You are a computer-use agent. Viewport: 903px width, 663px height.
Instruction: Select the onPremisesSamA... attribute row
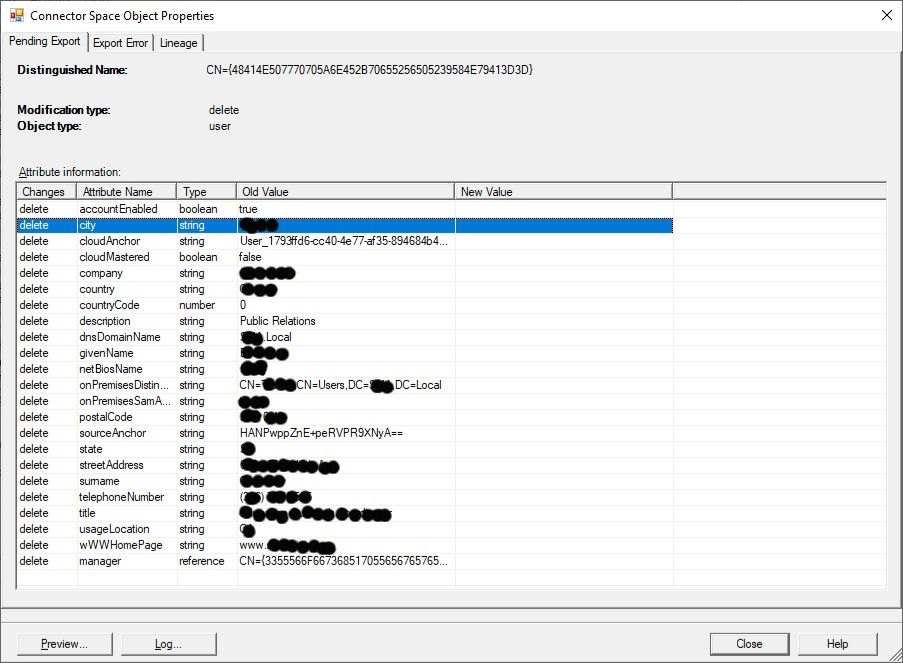click(345, 401)
